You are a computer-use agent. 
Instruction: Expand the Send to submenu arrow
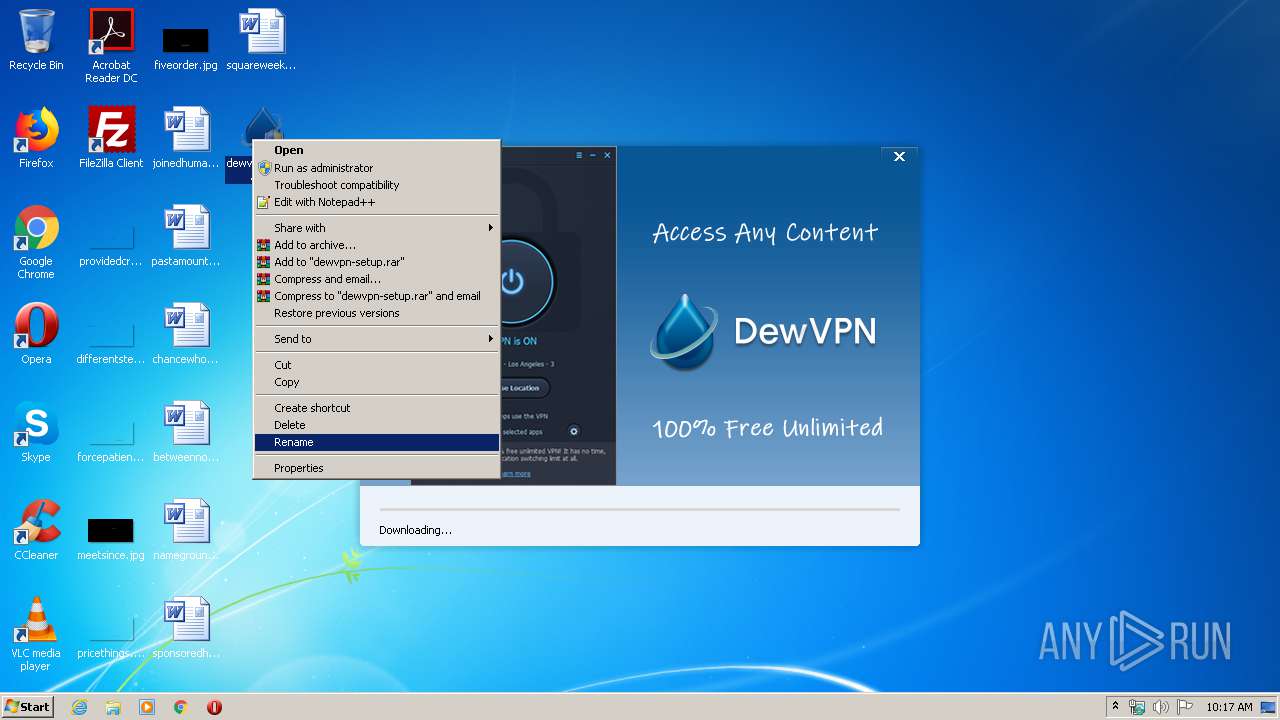click(491, 339)
